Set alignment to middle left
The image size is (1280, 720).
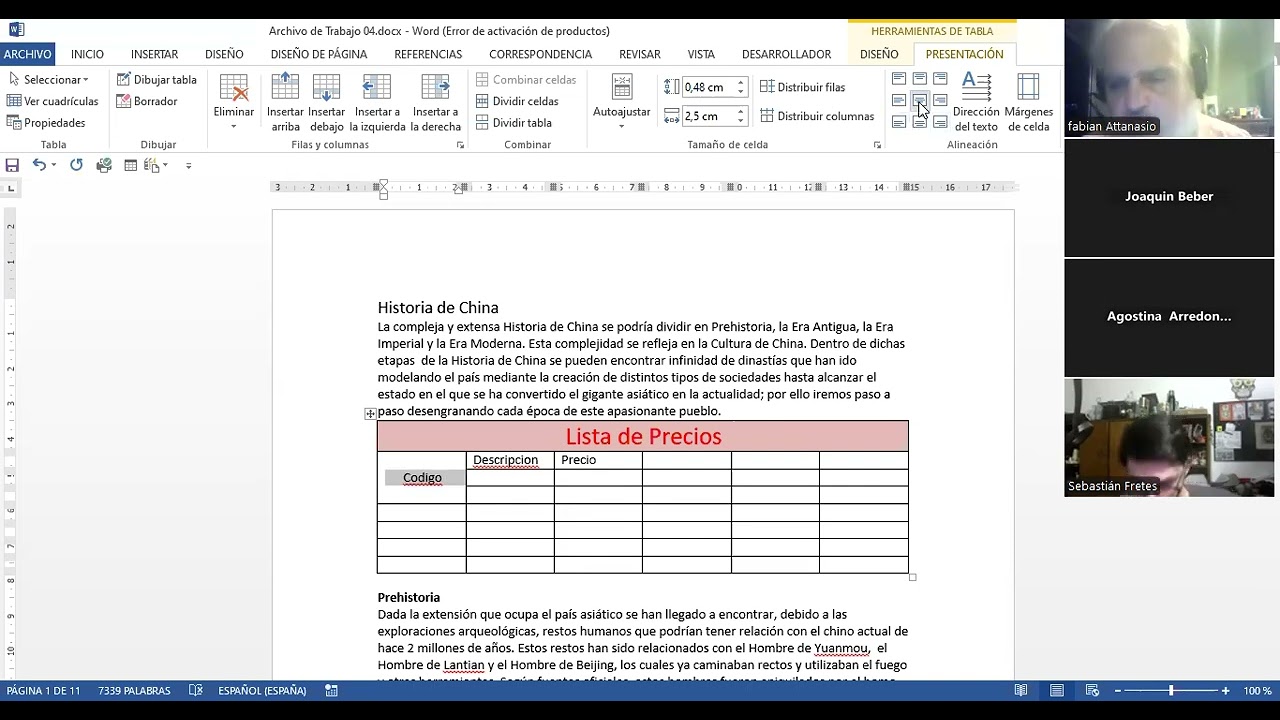pos(899,100)
